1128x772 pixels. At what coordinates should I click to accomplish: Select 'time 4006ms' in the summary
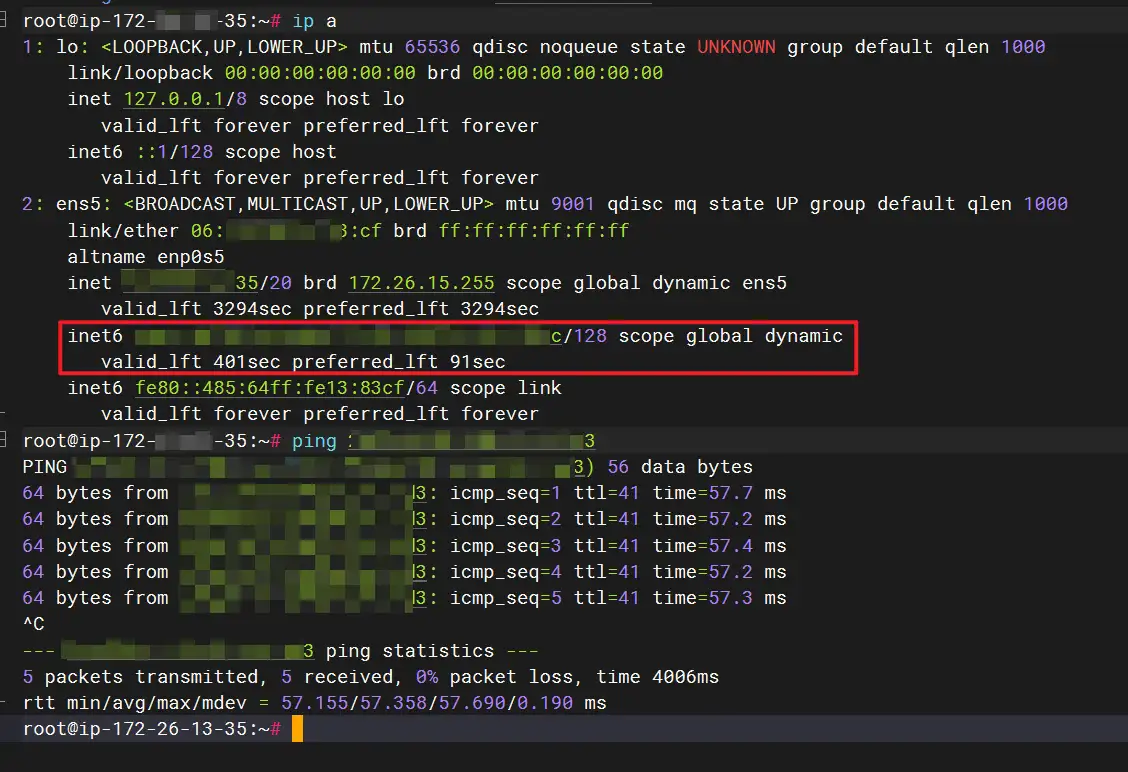(658, 676)
